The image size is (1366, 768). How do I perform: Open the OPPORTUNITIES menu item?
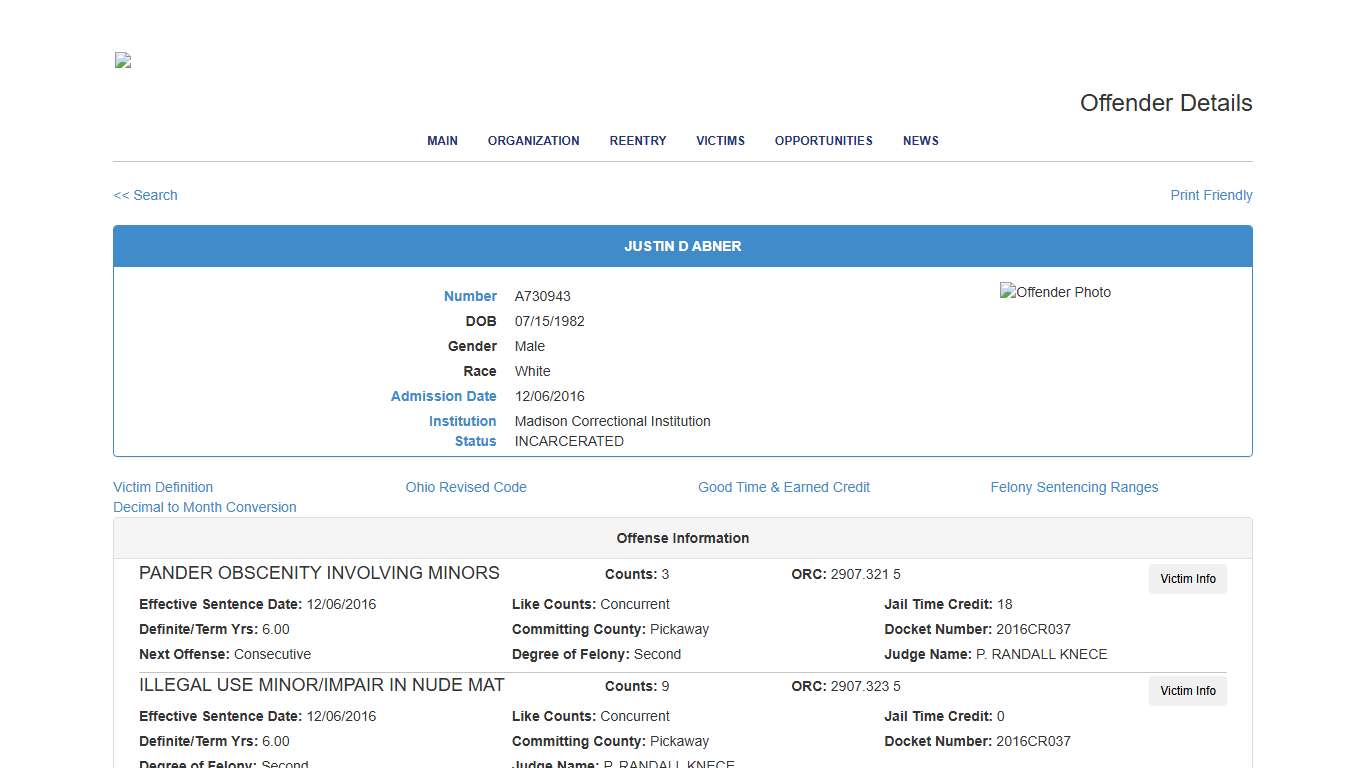click(823, 141)
